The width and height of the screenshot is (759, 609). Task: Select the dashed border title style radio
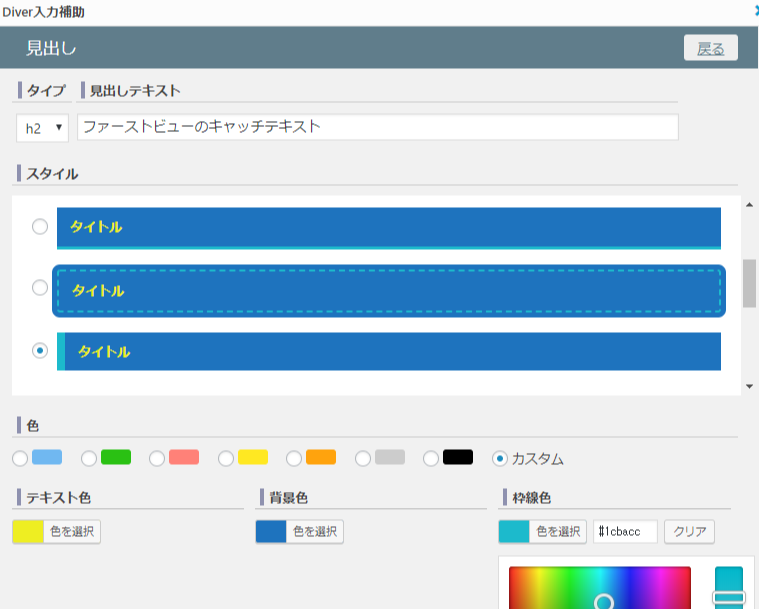[x=40, y=288]
